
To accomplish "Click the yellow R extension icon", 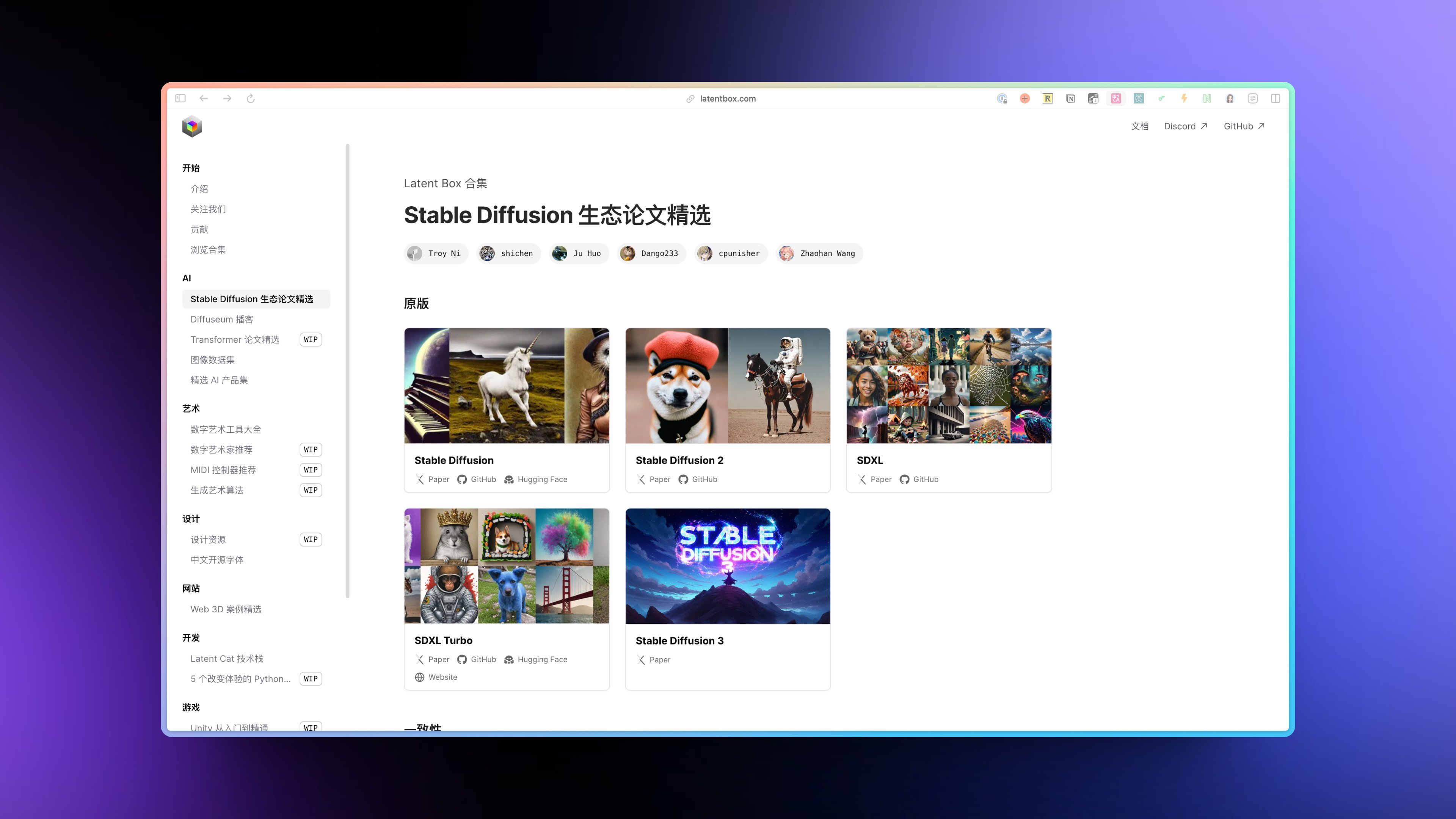I will click(1047, 98).
